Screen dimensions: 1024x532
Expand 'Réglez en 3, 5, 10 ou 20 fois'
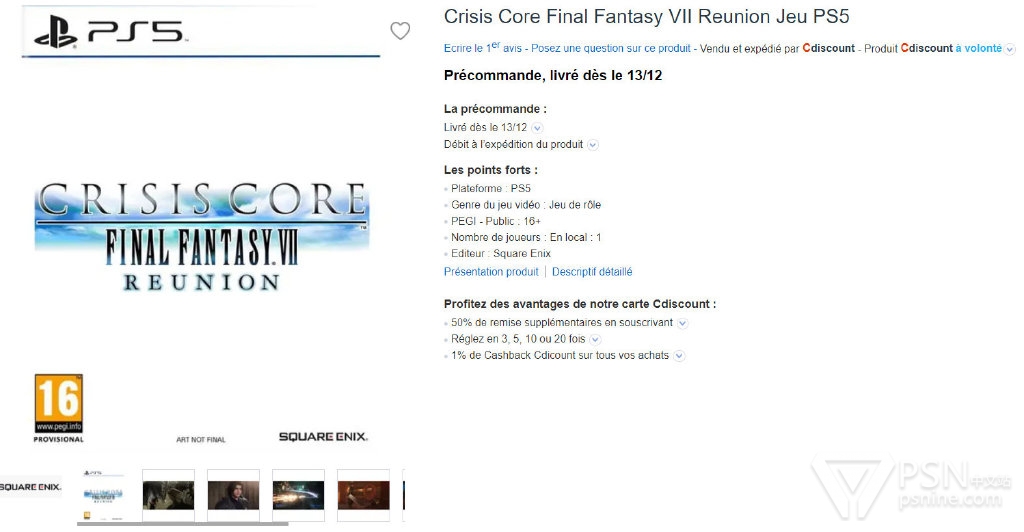pos(595,339)
